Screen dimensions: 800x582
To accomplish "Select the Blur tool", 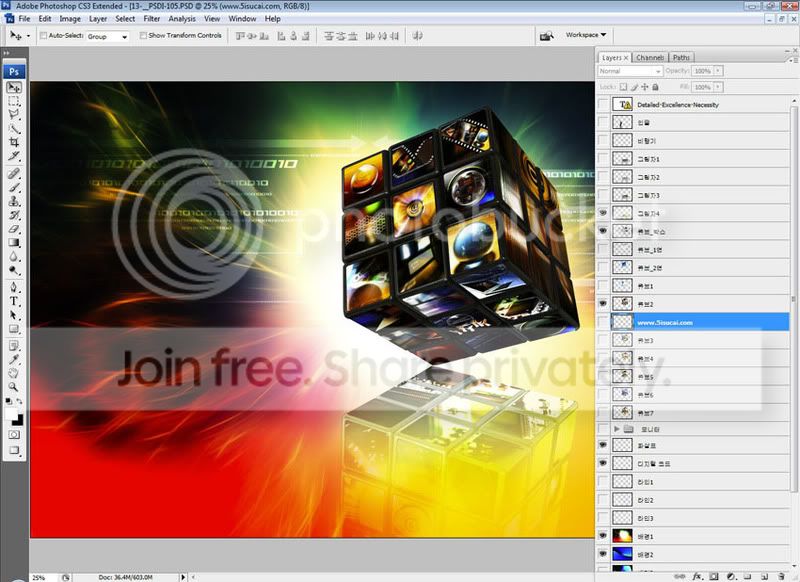I will click(14, 256).
